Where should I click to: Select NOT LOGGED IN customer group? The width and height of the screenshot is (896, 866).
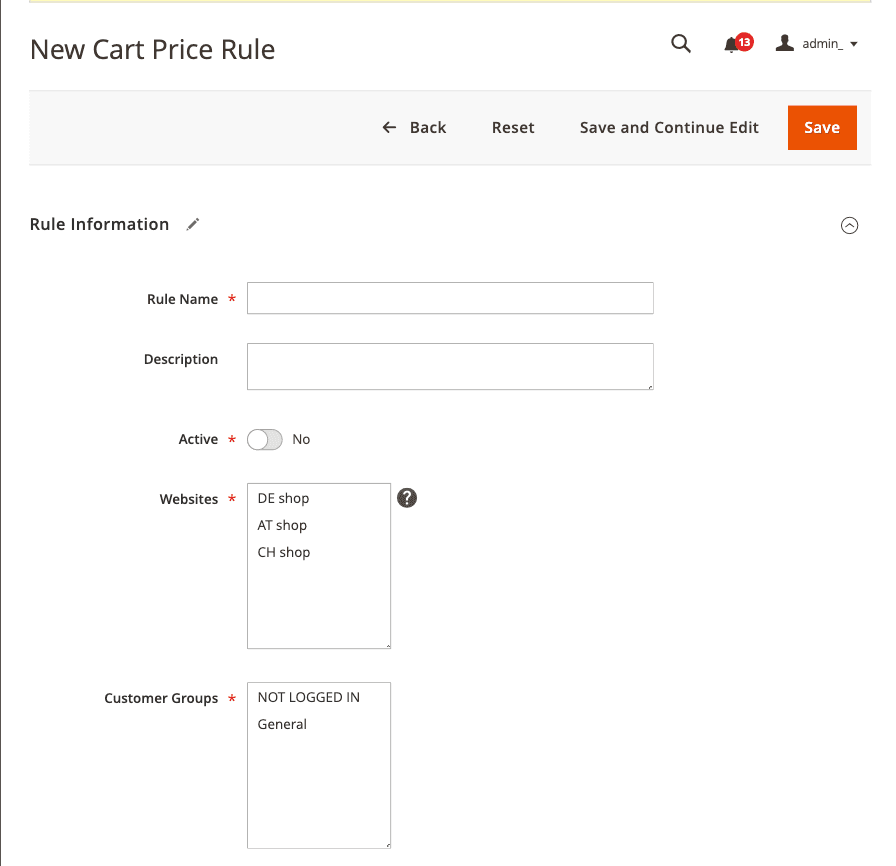(x=309, y=697)
